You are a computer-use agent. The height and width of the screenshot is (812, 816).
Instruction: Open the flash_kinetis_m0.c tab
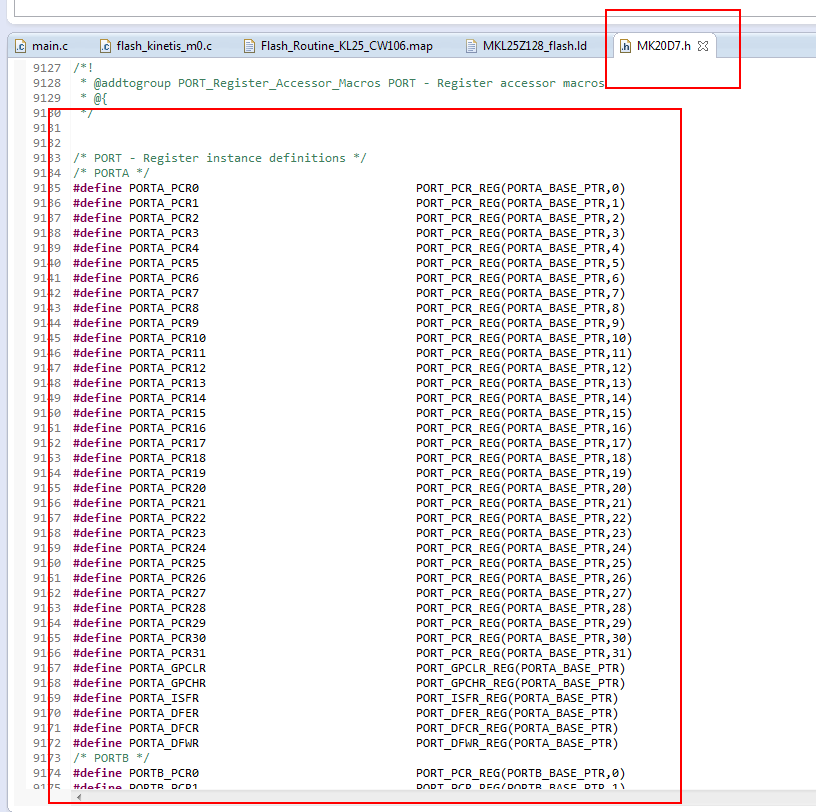(156, 46)
